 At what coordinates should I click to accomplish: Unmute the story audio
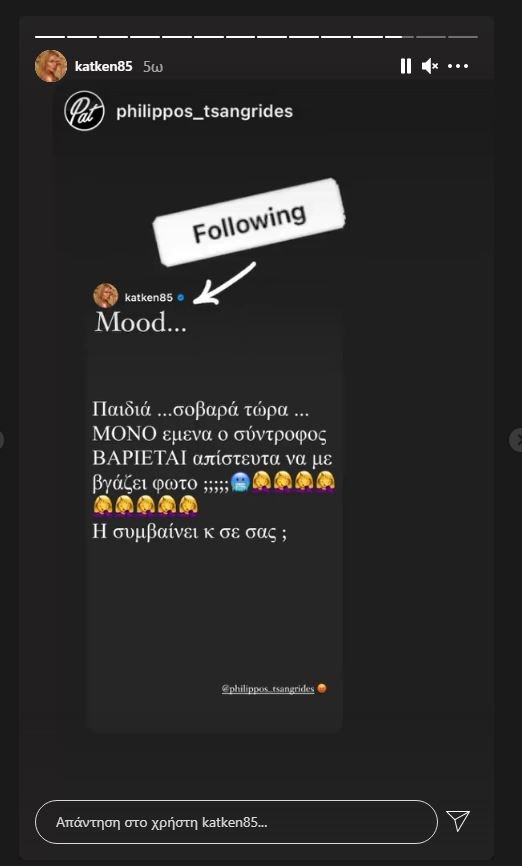pos(430,66)
